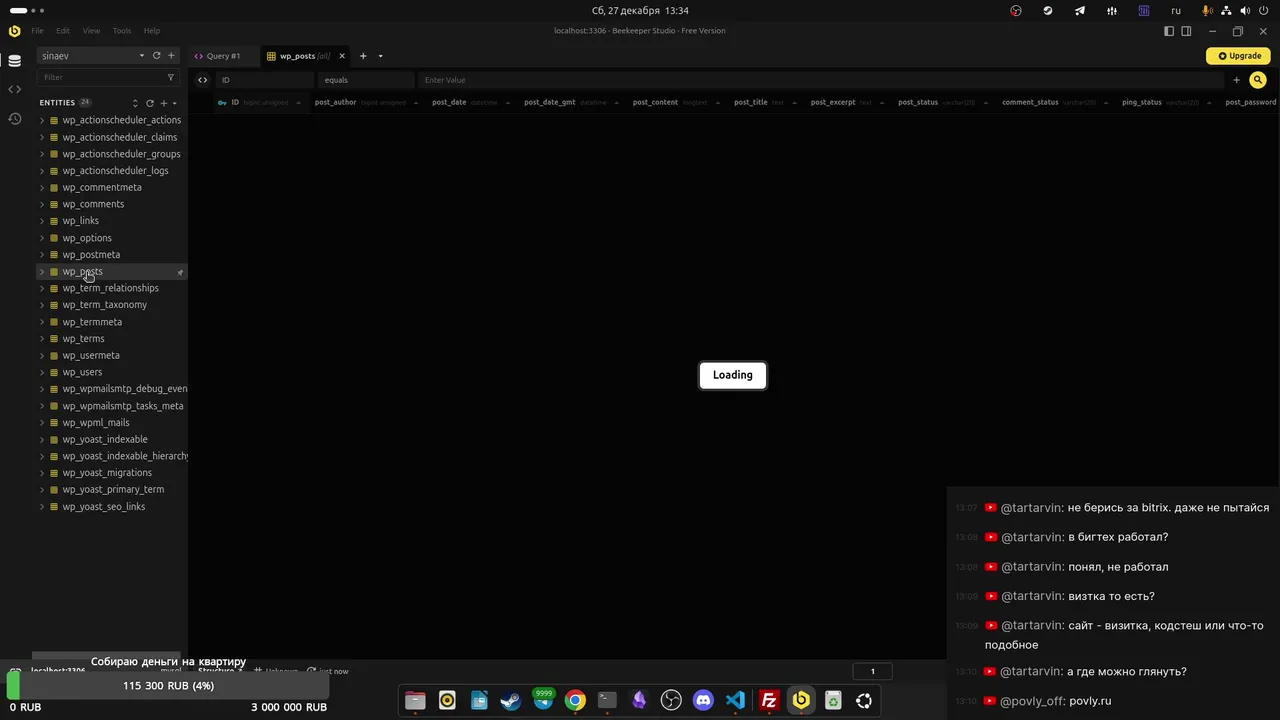This screenshot has height=720, width=1280.
Task: Open the new tab dropdown arrow
Action: click(x=380, y=56)
